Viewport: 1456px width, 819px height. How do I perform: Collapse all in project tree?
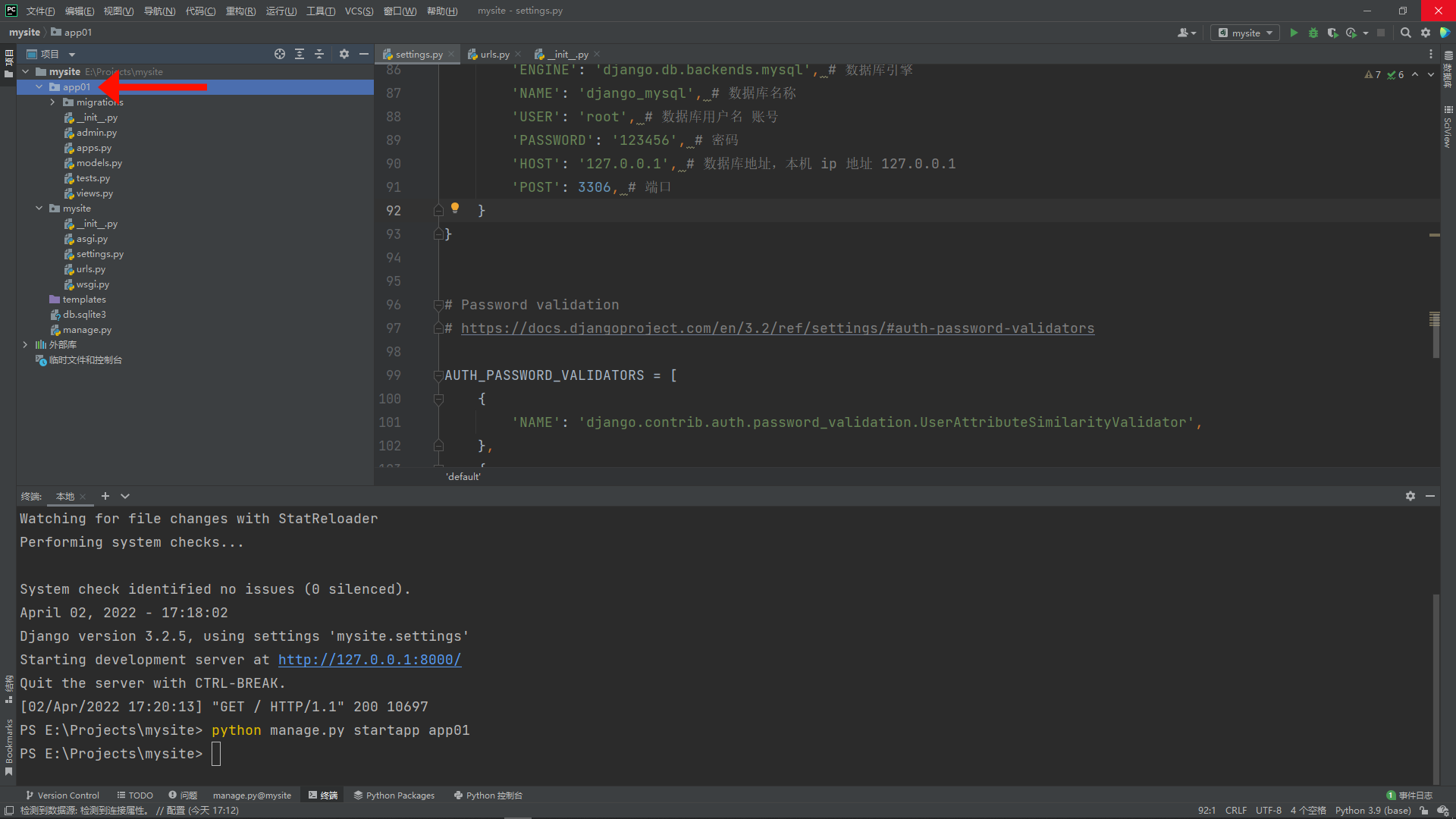[x=319, y=54]
